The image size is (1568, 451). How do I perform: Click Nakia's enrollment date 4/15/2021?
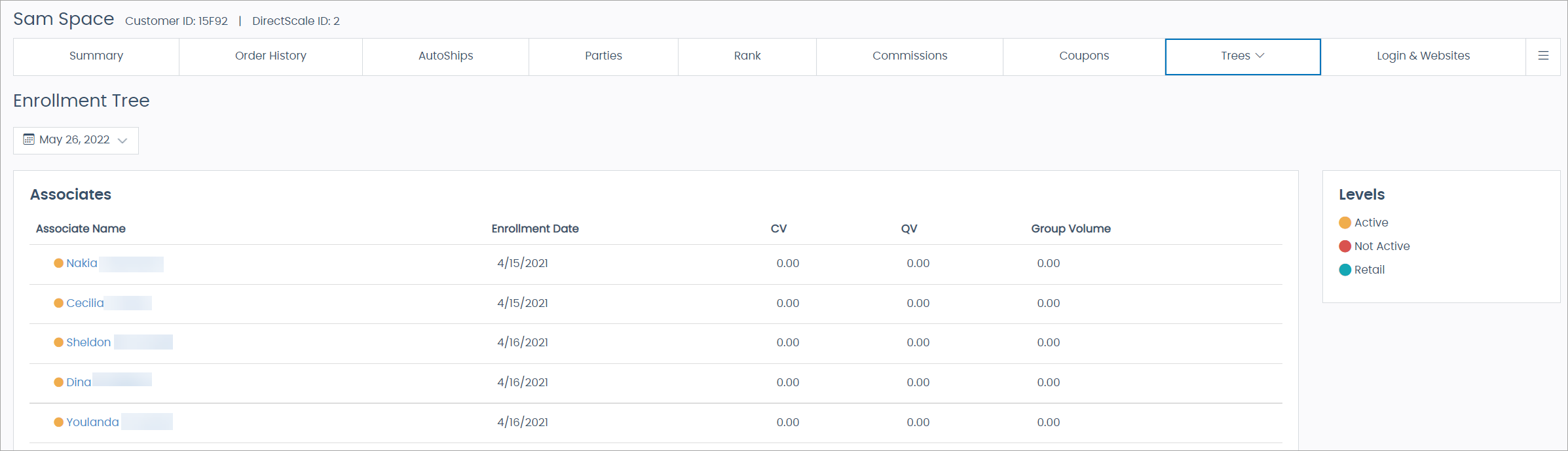coord(523,263)
